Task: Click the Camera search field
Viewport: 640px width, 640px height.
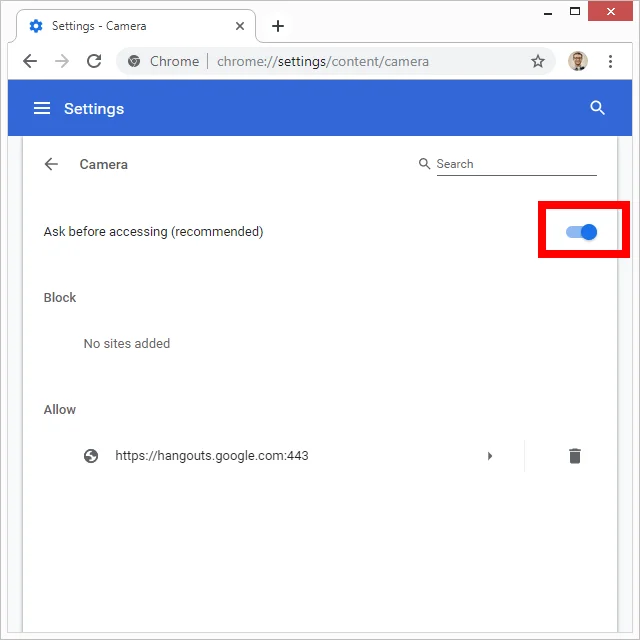Action: [516, 164]
